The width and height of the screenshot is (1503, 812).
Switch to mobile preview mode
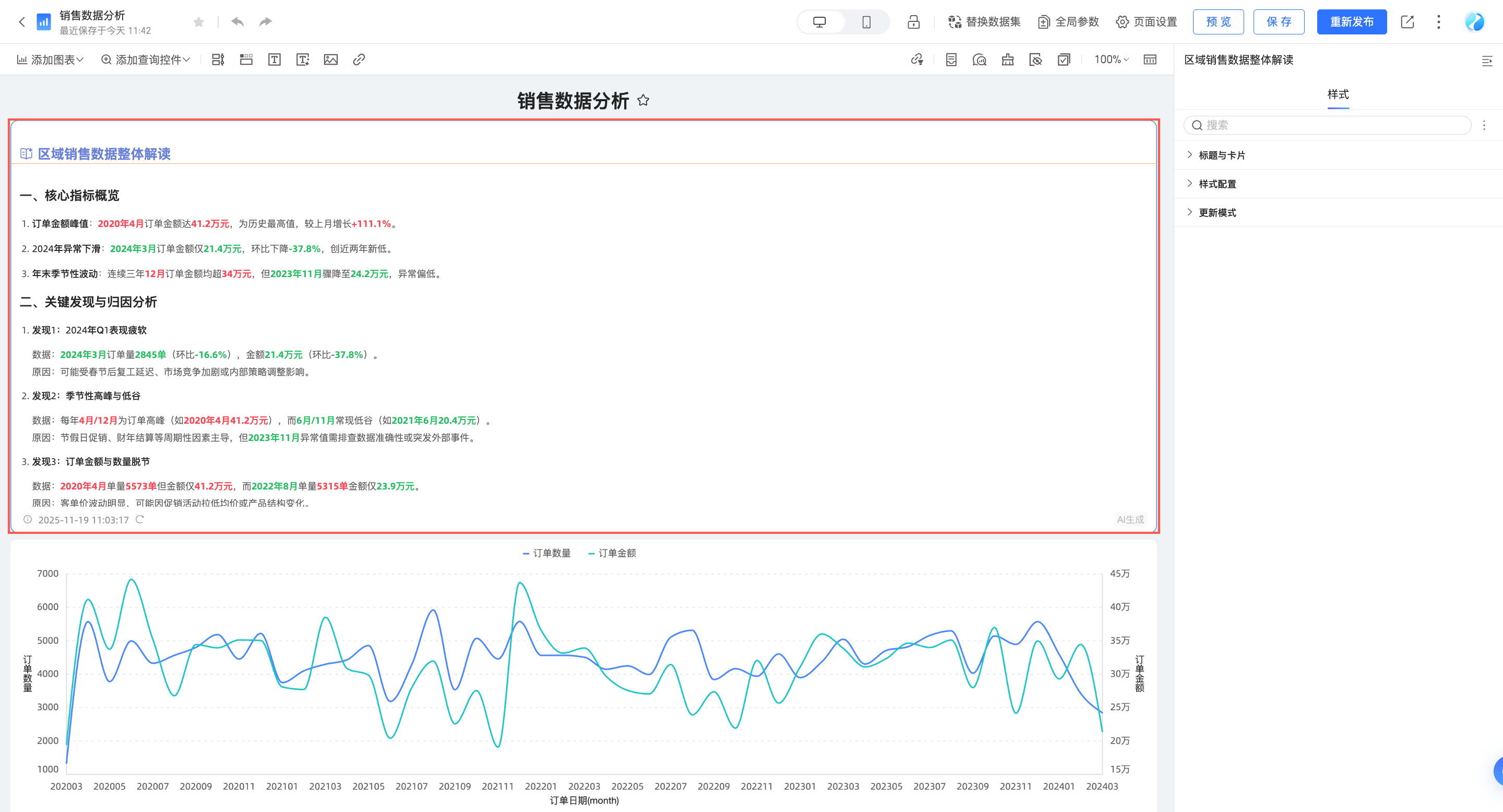[x=866, y=21]
